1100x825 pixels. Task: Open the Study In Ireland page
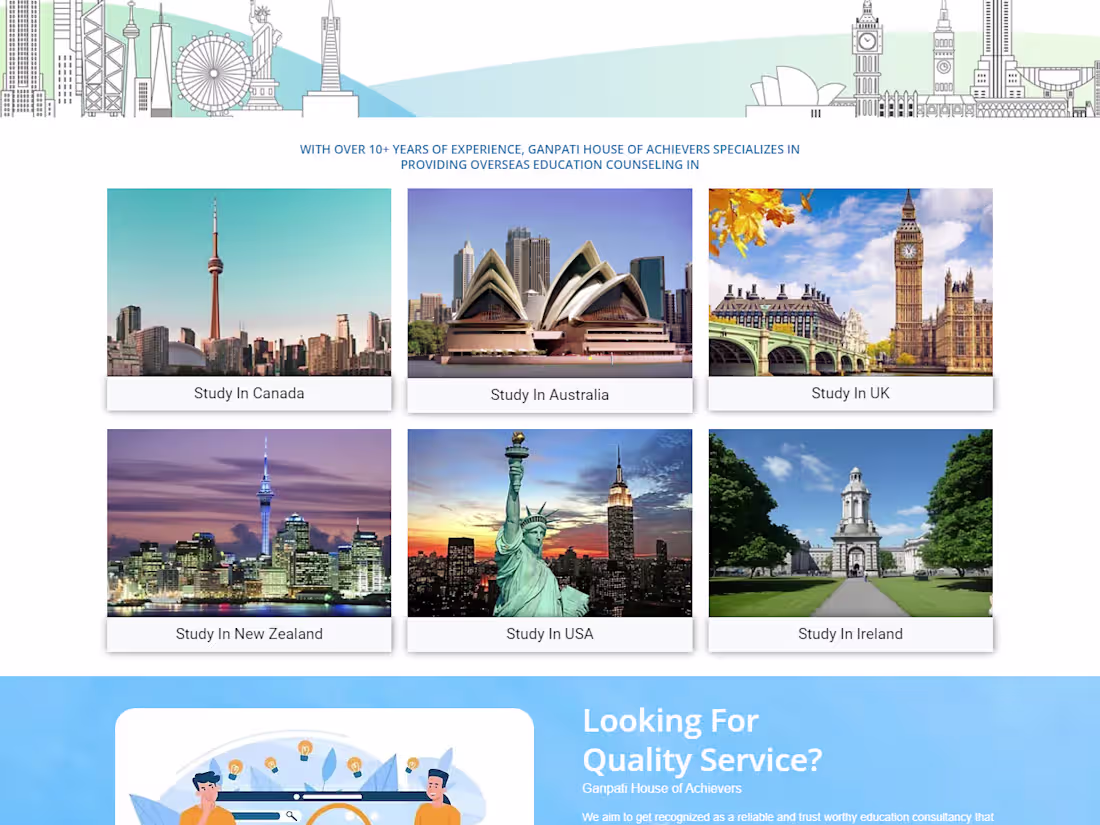tap(849, 633)
